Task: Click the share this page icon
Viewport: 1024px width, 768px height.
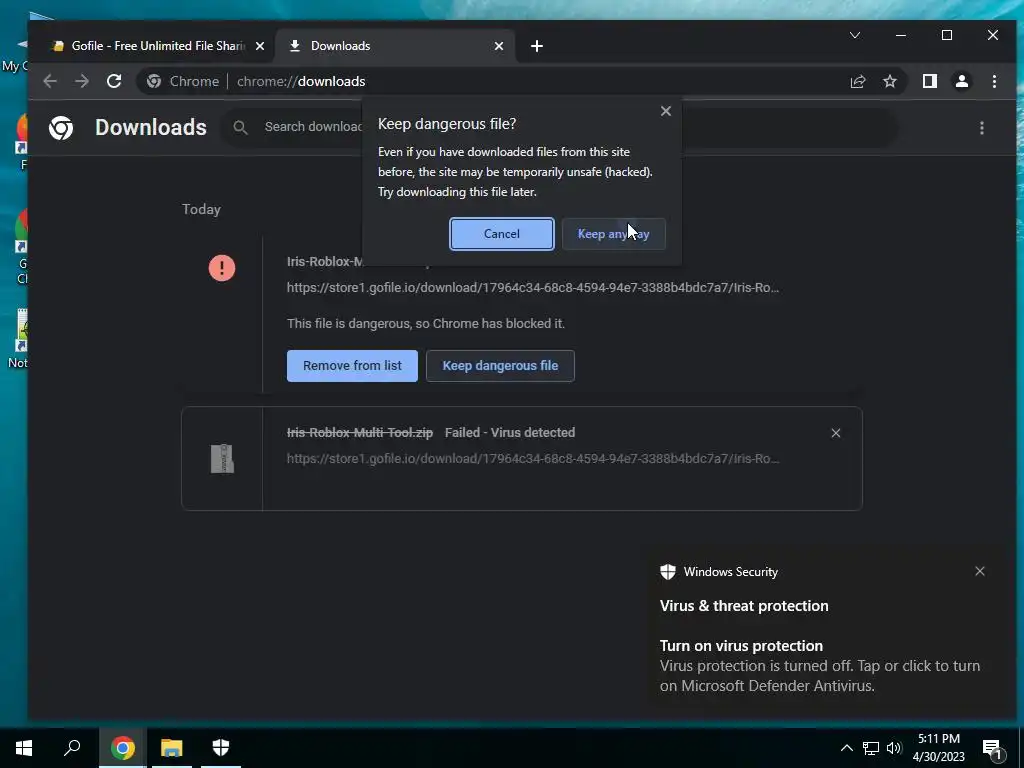Action: pyautogui.click(x=857, y=81)
